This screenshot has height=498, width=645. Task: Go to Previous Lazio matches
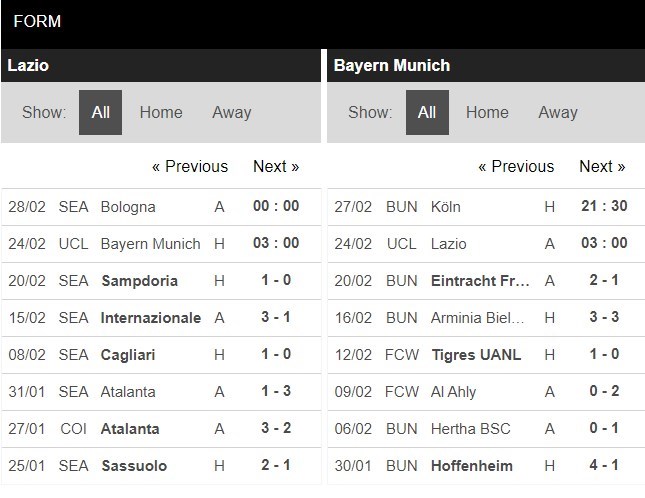click(x=190, y=166)
